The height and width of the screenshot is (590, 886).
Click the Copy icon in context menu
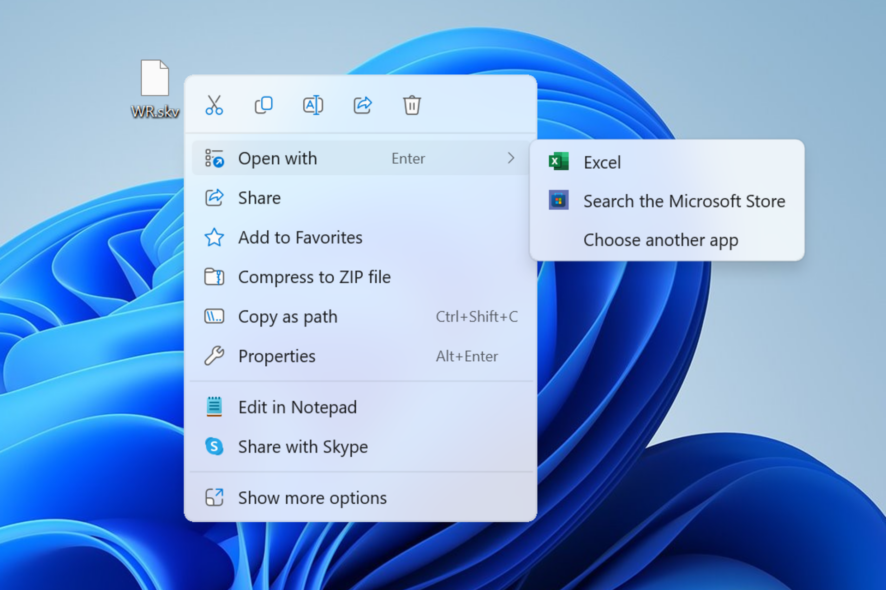point(263,105)
